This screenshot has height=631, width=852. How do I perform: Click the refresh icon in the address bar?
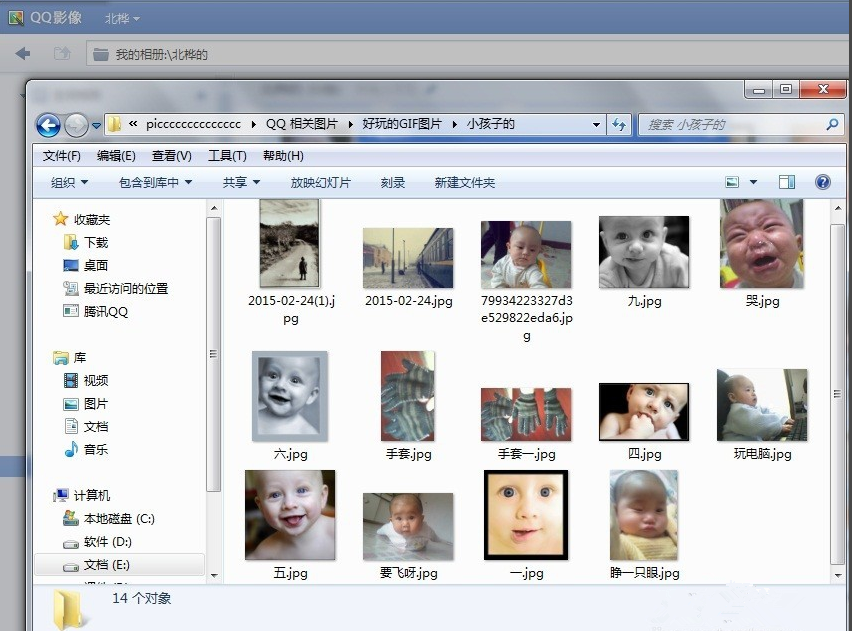pos(619,125)
